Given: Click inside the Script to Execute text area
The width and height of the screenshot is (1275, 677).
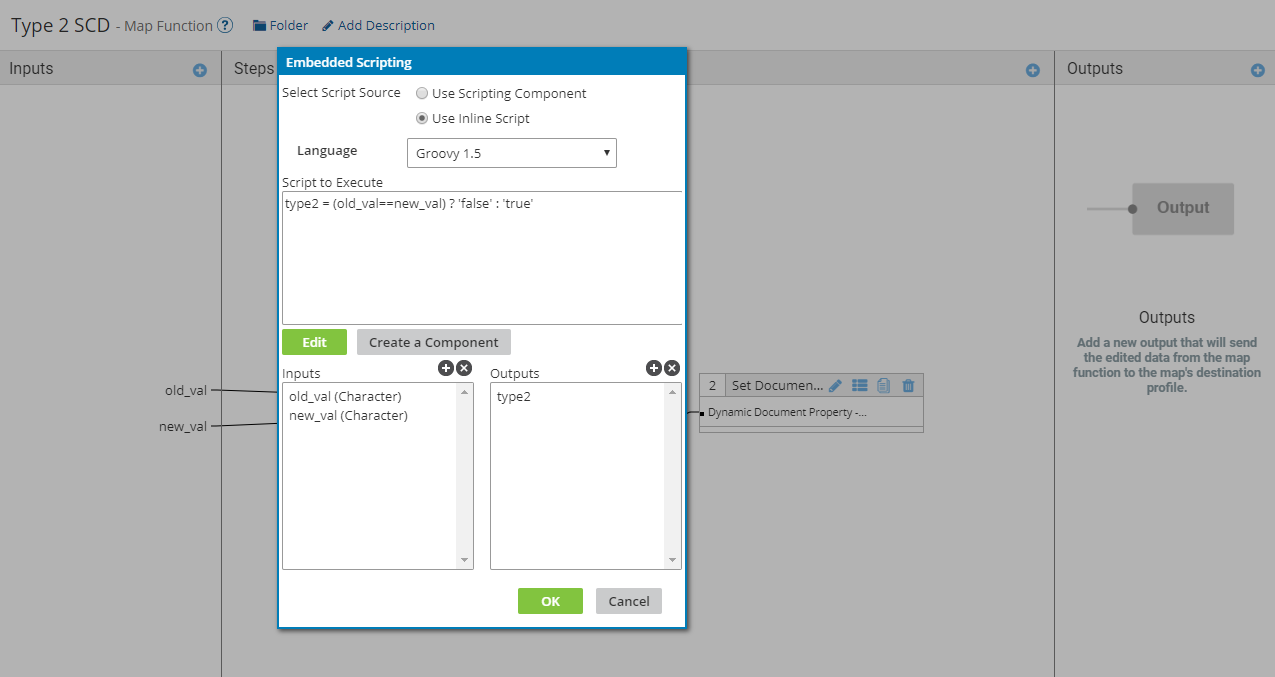Looking at the screenshot, I should tap(481, 260).
